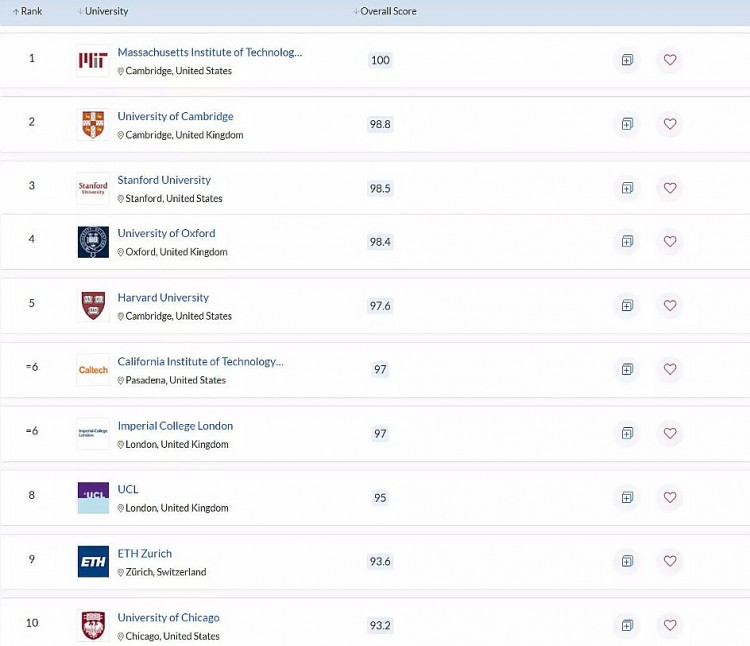Open the Imperial College London page
750x646 pixels.
coord(175,425)
